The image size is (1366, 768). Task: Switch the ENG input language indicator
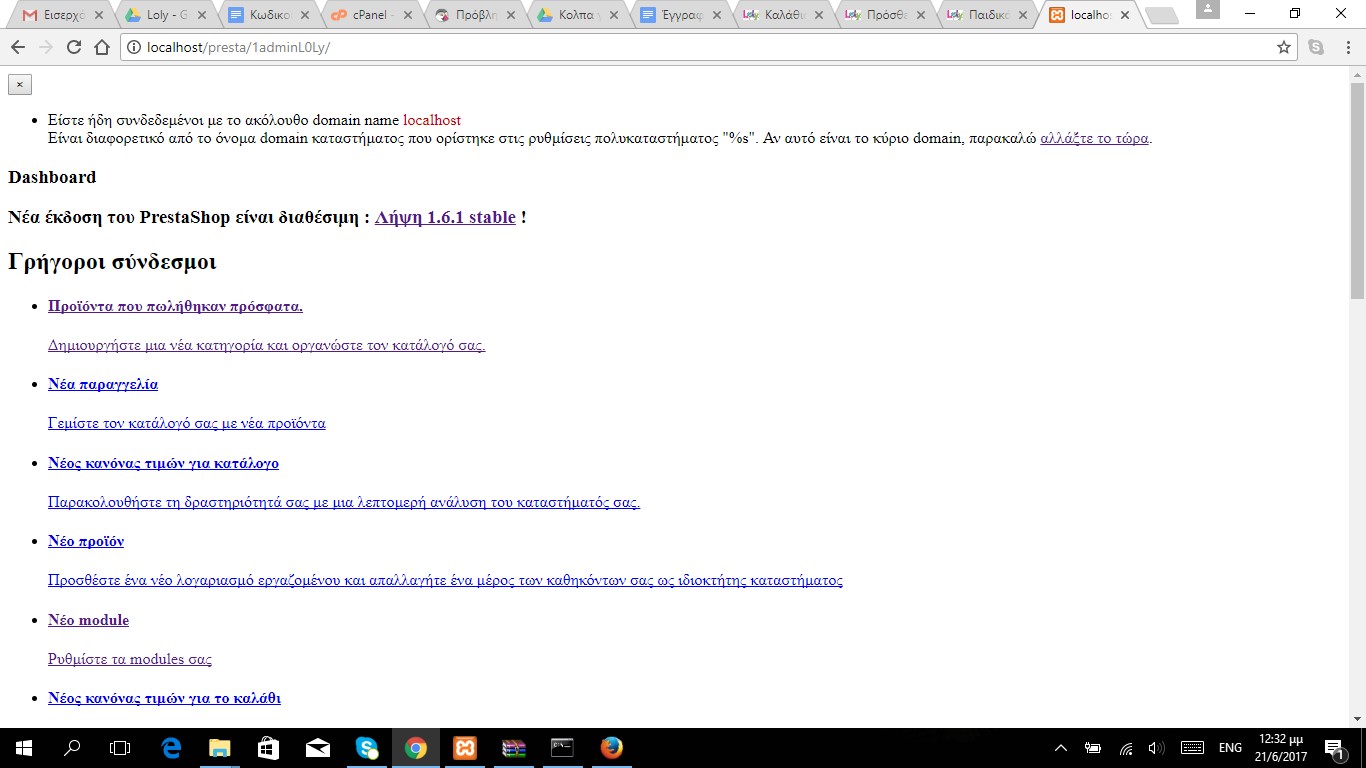coord(1230,748)
